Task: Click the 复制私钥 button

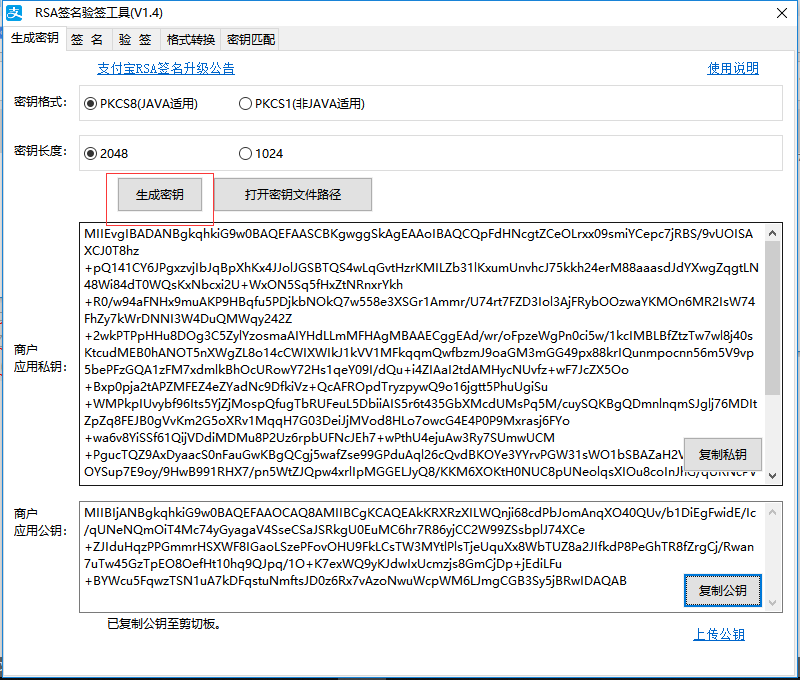Action: click(722, 454)
